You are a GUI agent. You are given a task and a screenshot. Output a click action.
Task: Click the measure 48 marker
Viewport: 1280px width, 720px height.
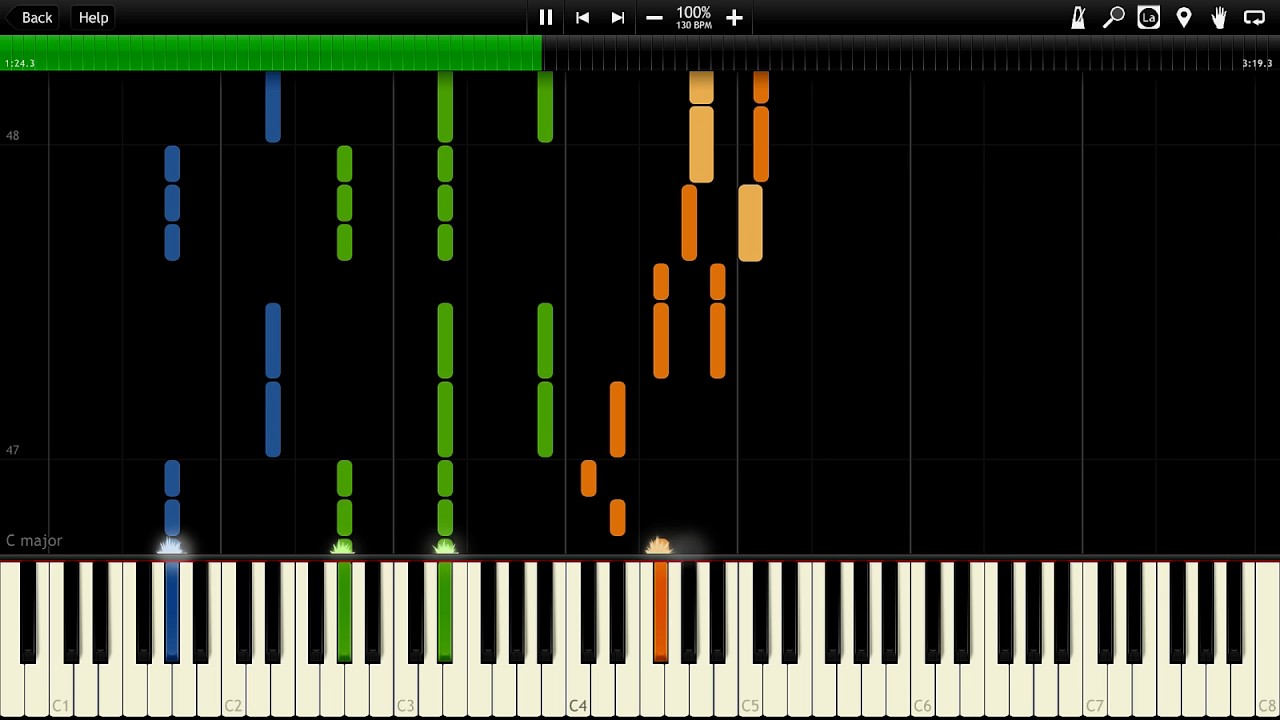12,135
